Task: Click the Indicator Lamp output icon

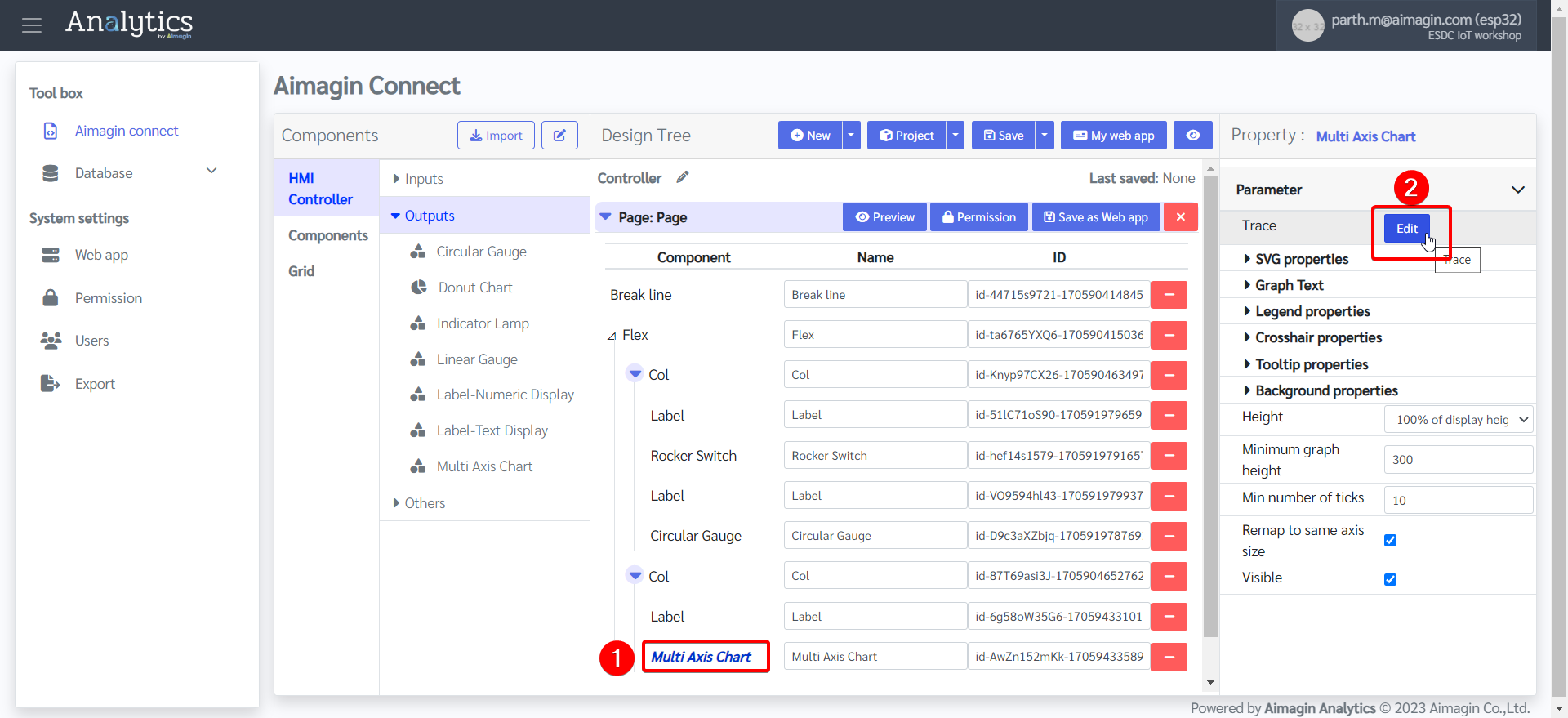Action: pyautogui.click(x=418, y=323)
